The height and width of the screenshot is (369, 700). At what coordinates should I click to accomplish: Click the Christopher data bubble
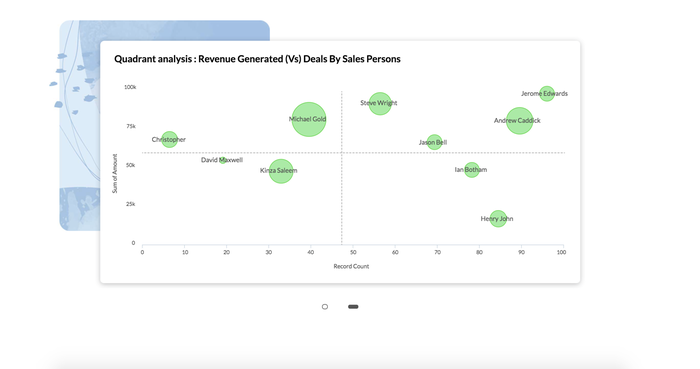pos(169,140)
